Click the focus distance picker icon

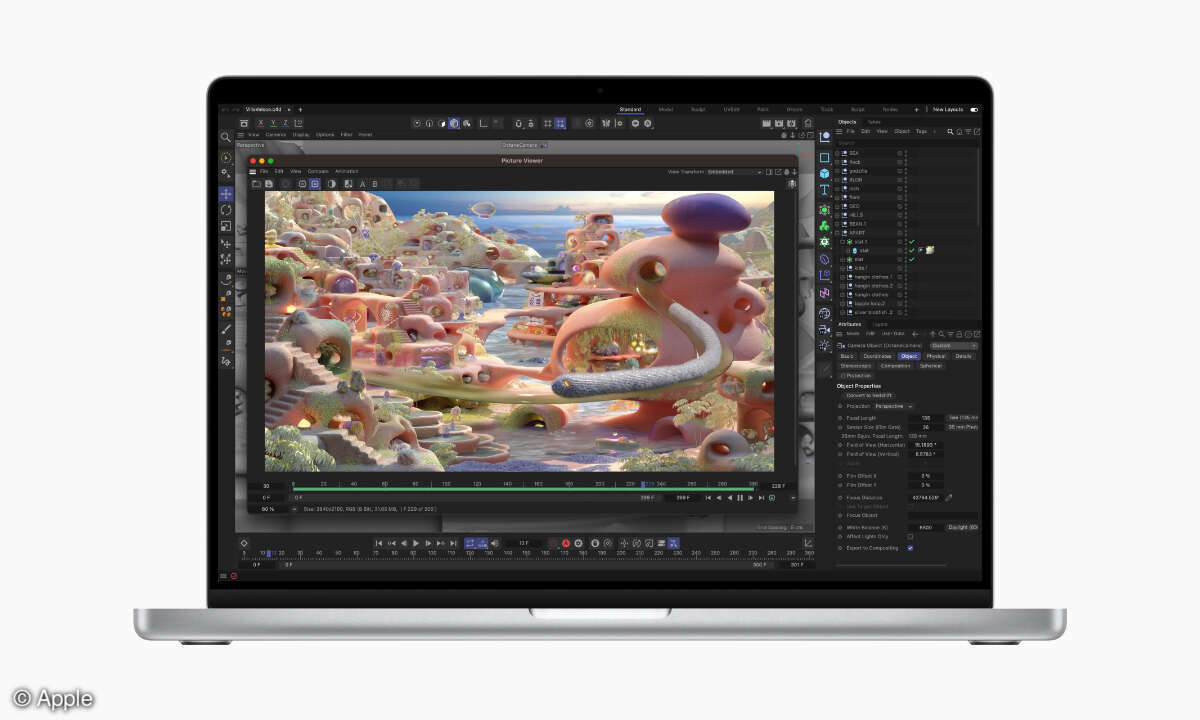click(949, 497)
